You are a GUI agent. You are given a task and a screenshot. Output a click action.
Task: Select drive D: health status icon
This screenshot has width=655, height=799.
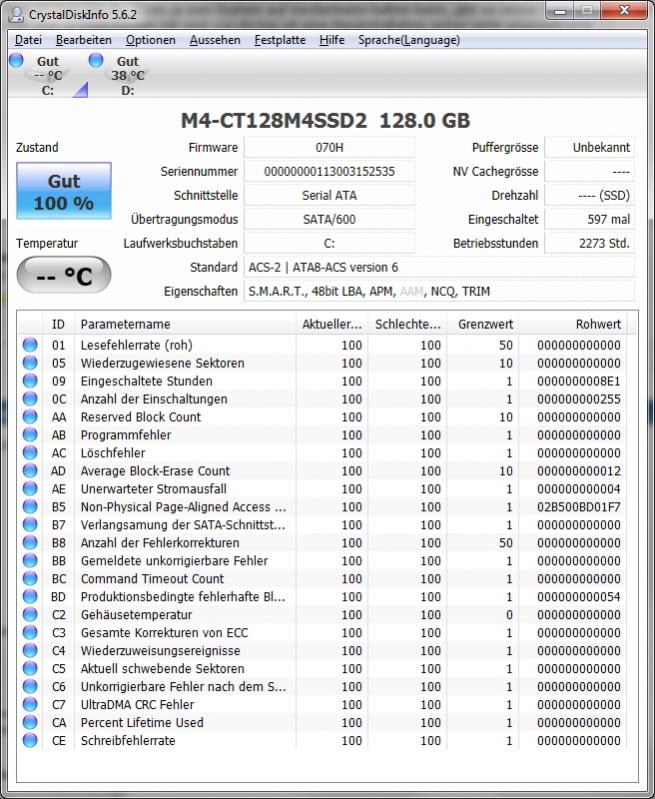tap(96, 60)
